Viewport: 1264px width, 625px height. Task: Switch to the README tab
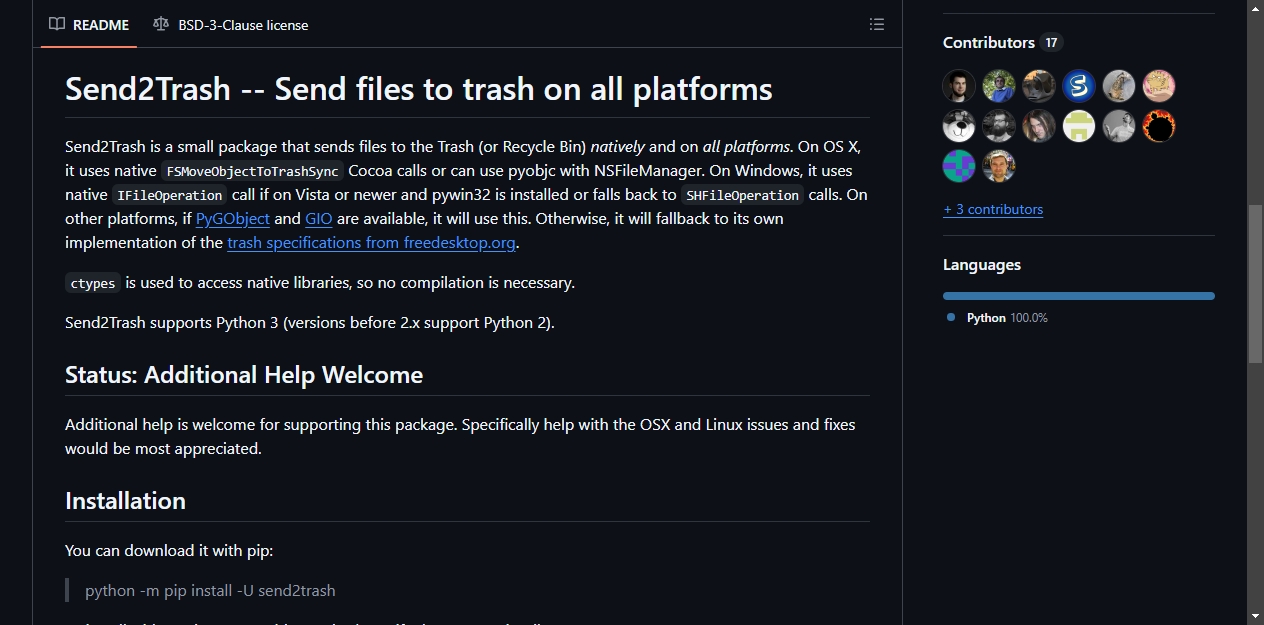pos(89,24)
